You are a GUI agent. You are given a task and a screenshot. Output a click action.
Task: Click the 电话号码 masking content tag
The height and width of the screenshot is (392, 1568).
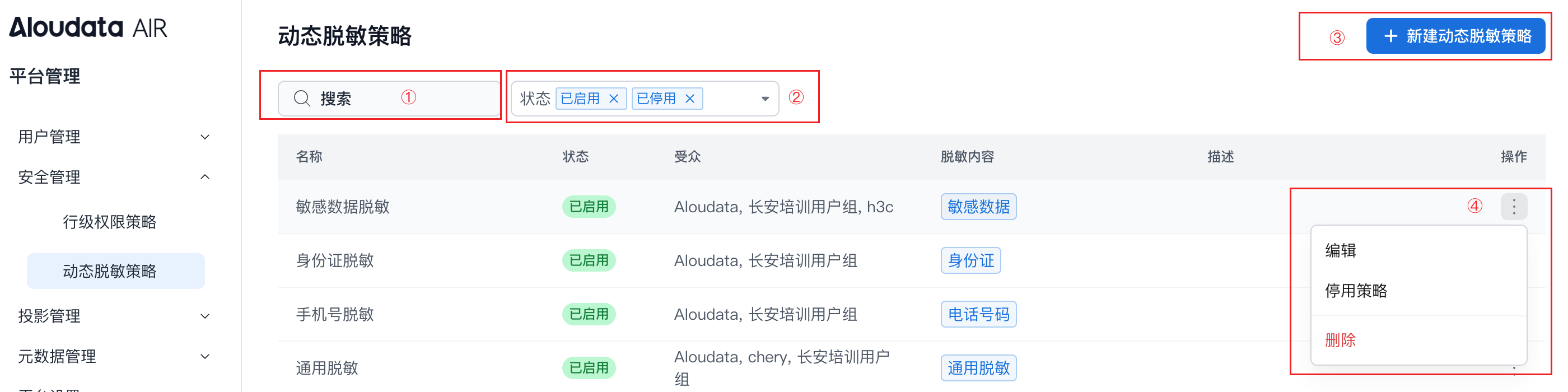pyautogui.click(x=978, y=314)
